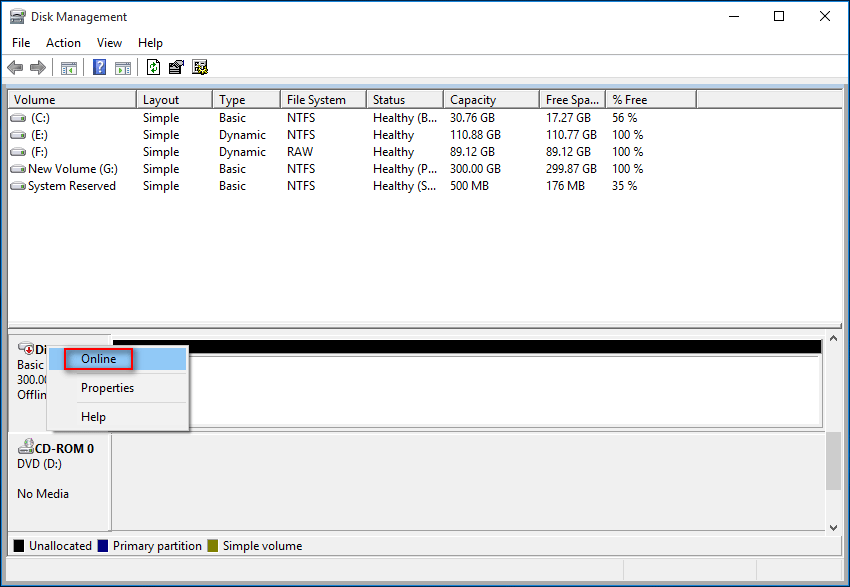Select the System Reserved volume row
The image size is (850, 587).
[71, 186]
